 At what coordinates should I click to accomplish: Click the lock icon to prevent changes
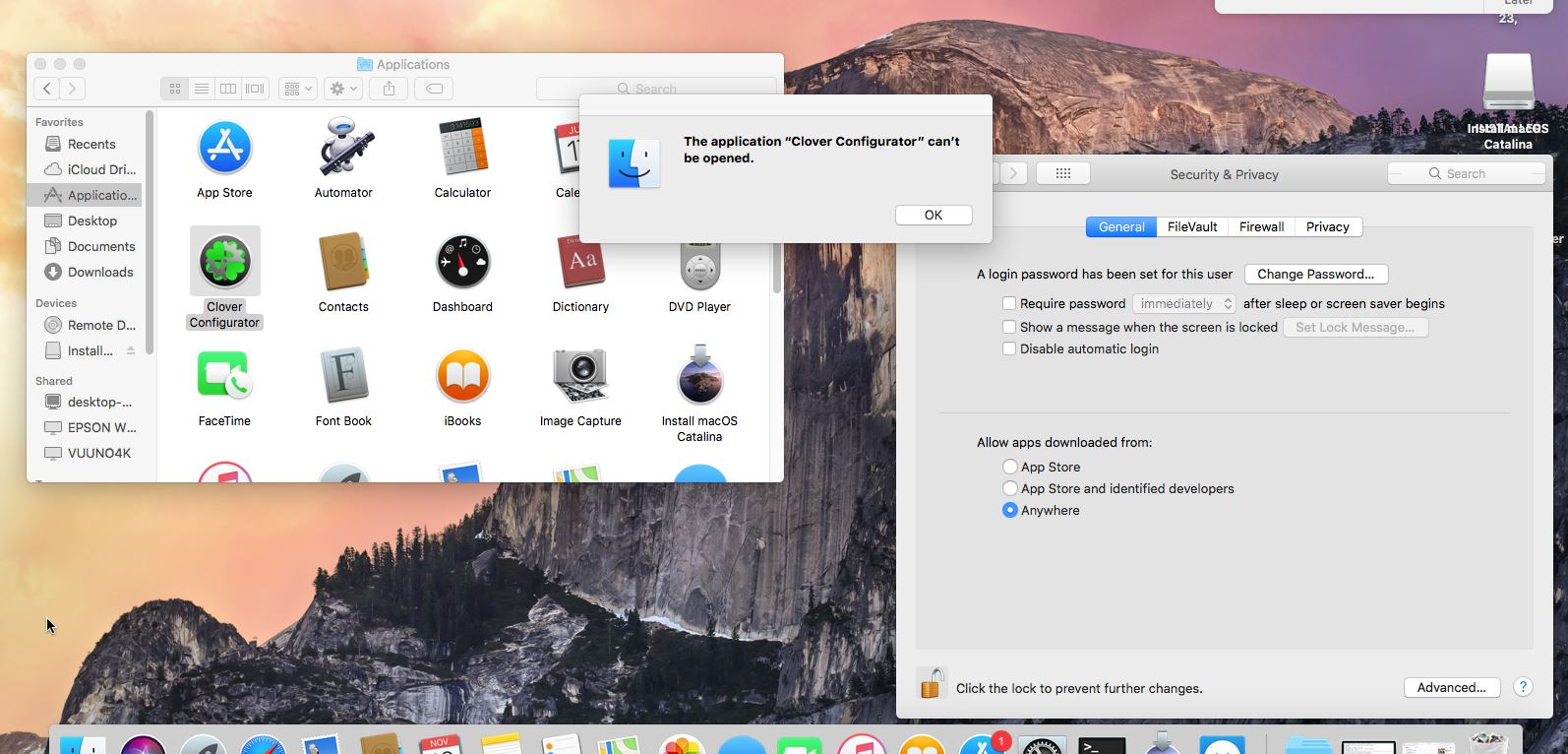(932, 682)
